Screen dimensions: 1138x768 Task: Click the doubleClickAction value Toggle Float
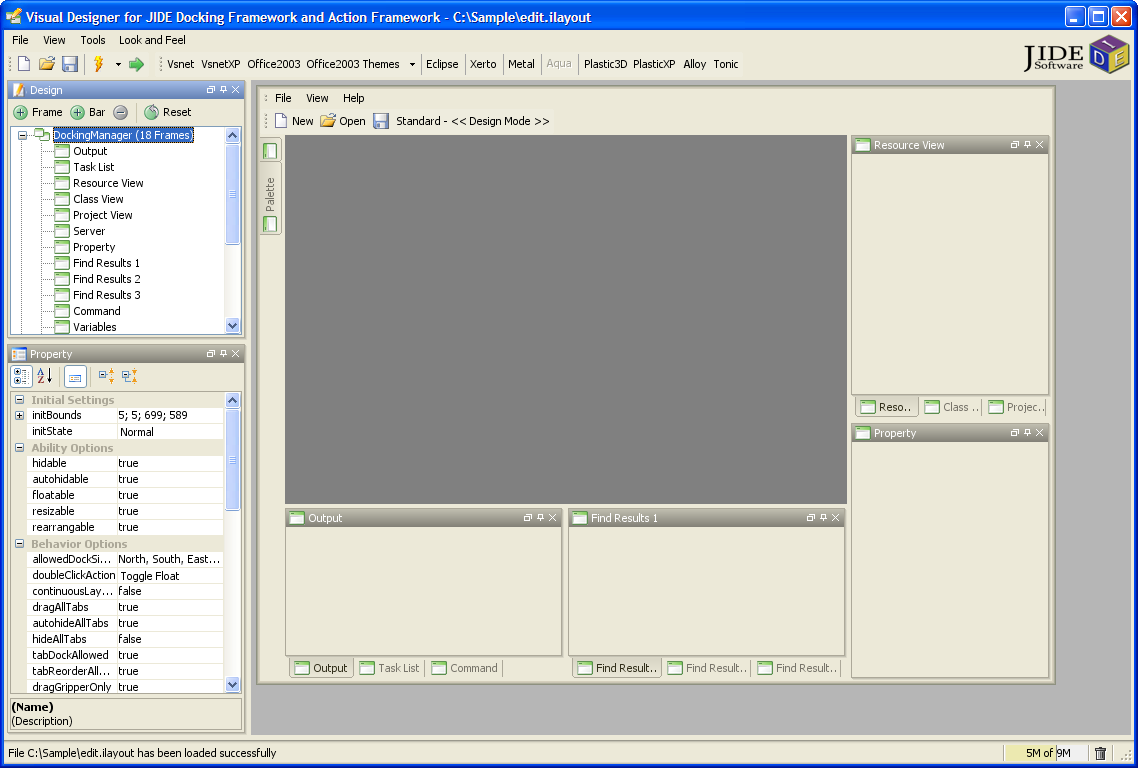(170, 576)
